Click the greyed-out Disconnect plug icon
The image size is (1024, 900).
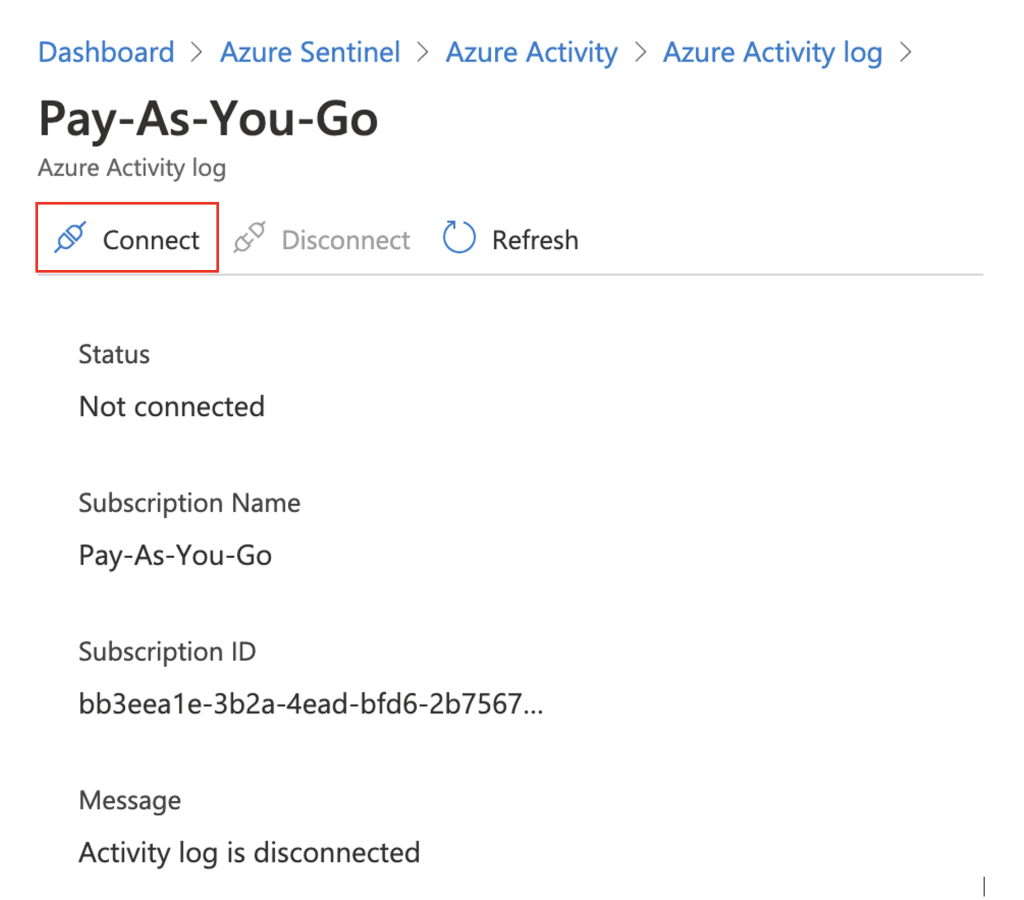[249, 239]
